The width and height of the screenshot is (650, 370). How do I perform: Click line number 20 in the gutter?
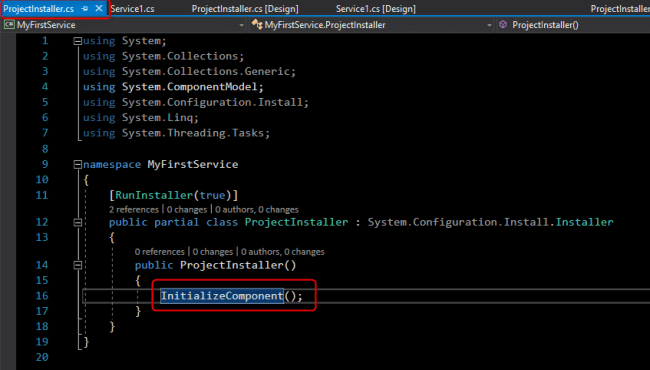[x=42, y=357]
